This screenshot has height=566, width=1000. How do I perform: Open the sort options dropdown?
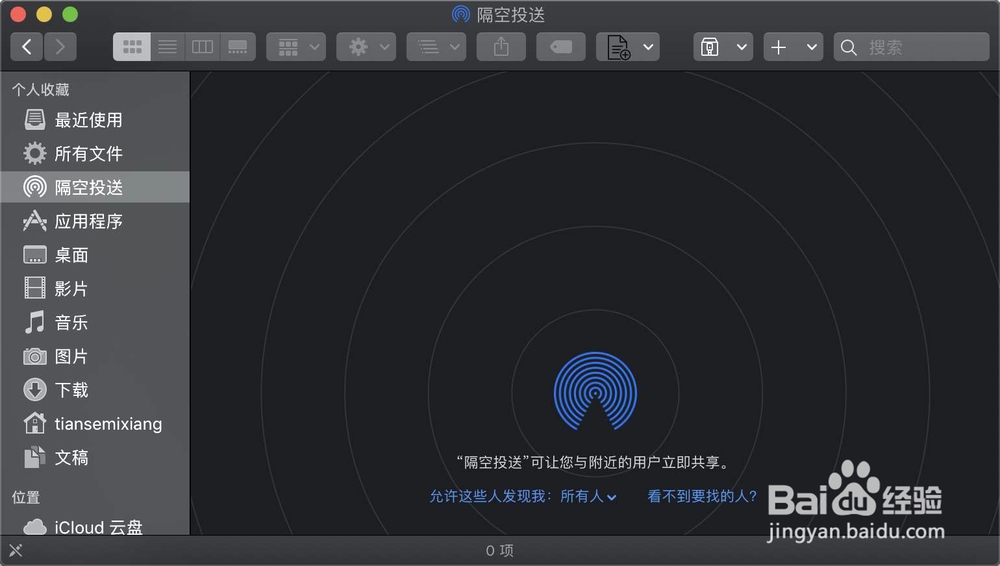(x=436, y=47)
